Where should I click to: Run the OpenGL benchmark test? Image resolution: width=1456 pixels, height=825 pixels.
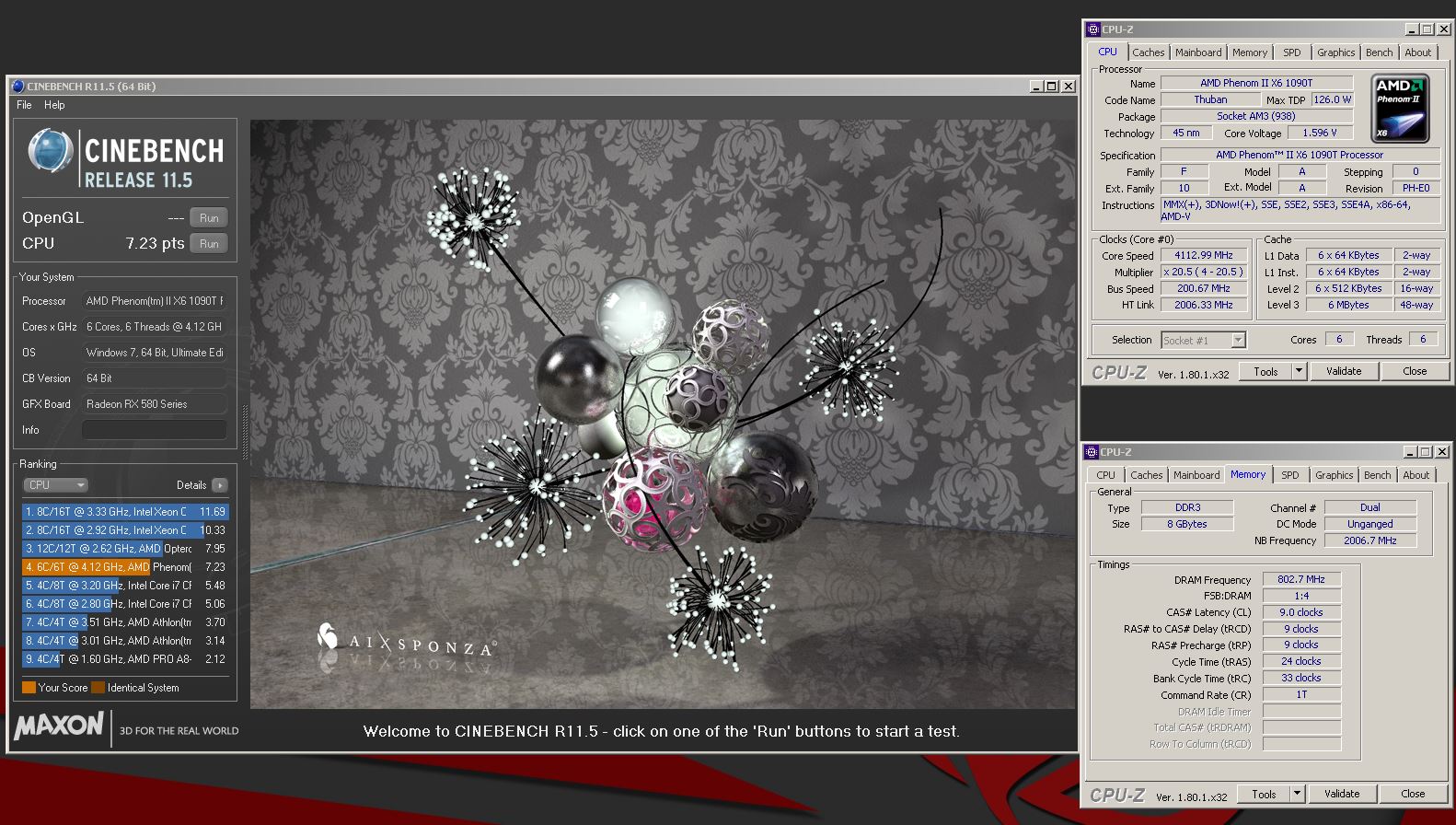click(x=209, y=218)
